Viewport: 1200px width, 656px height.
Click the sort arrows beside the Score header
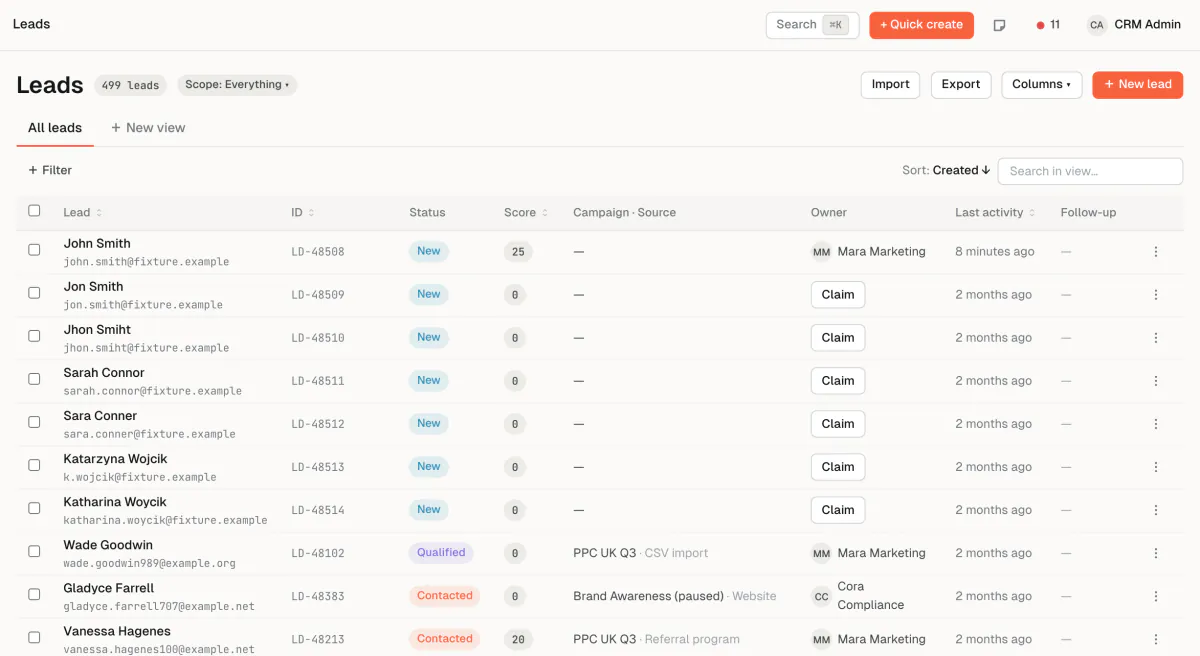click(545, 213)
